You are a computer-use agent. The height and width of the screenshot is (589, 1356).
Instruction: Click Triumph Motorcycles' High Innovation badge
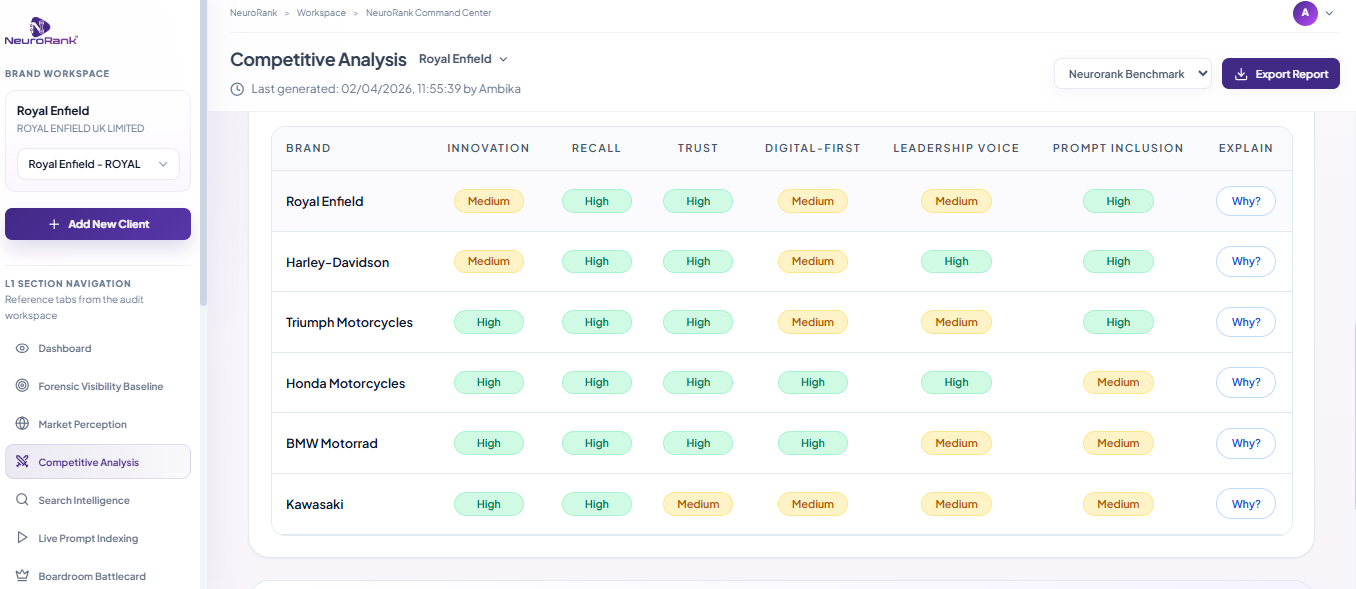(x=489, y=322)
